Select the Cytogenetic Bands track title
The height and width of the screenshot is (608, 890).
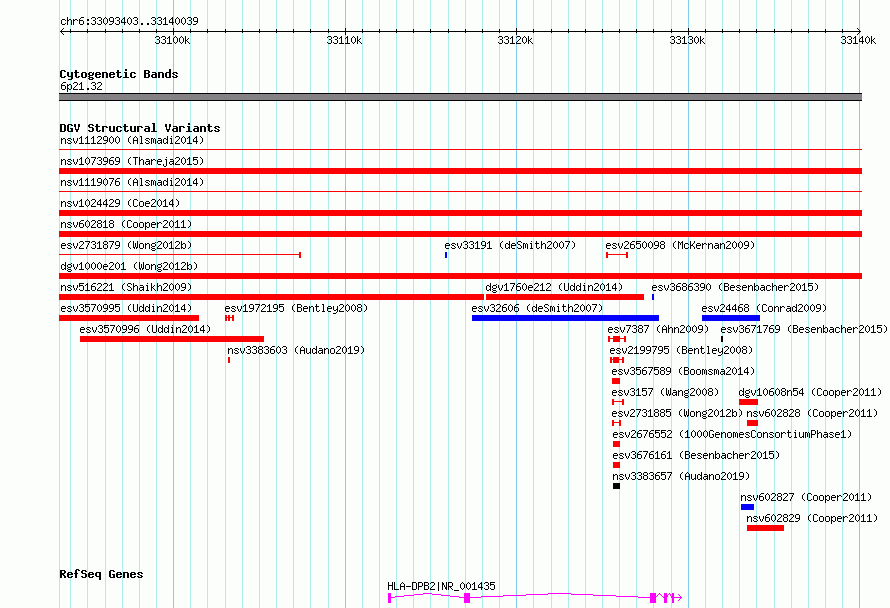[x=119, y=74]
